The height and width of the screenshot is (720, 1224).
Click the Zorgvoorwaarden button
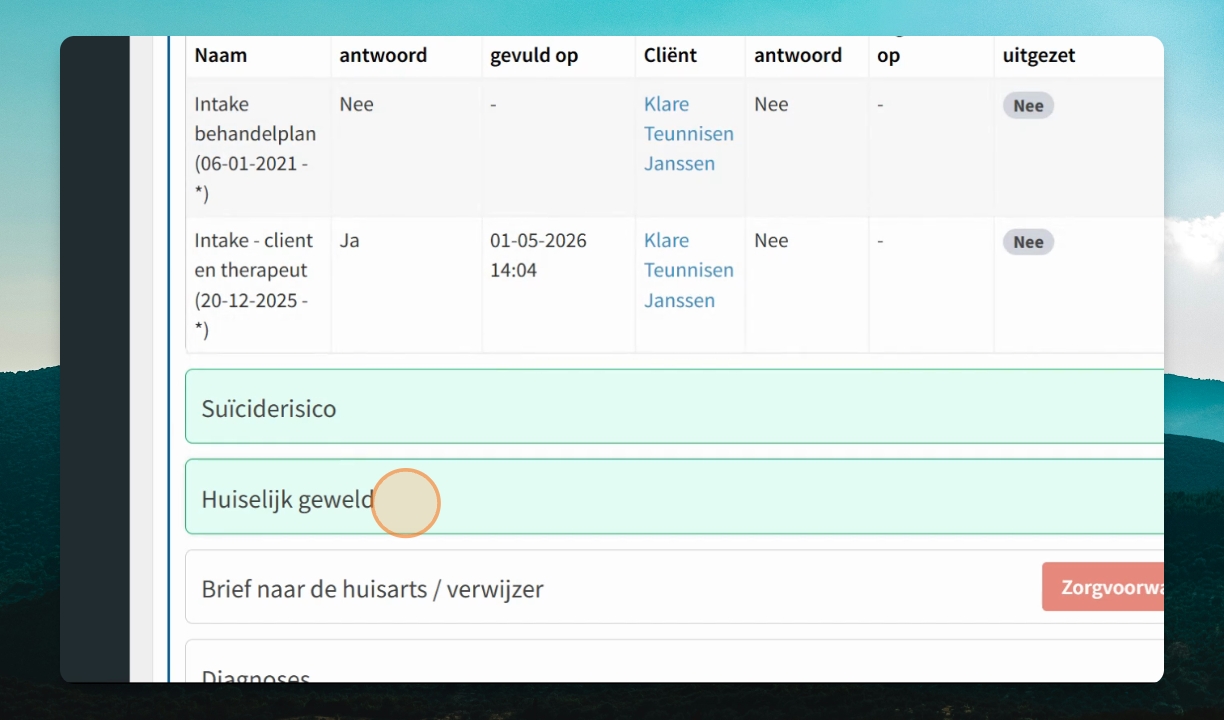tap(1103, 587)
